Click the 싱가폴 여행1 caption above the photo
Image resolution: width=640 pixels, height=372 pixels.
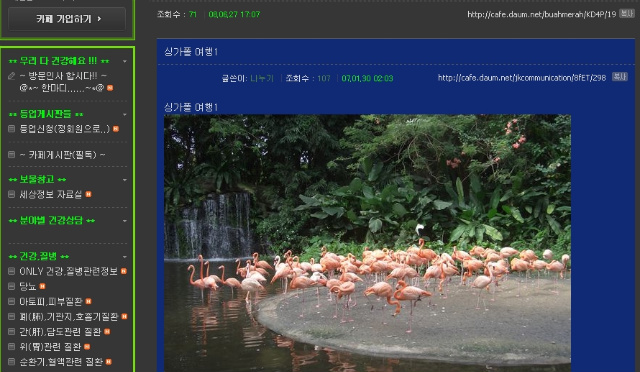point(191,107)
